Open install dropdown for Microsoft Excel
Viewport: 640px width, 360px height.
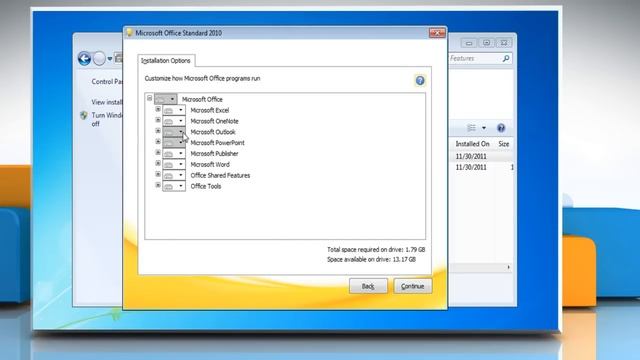(174, 110)
